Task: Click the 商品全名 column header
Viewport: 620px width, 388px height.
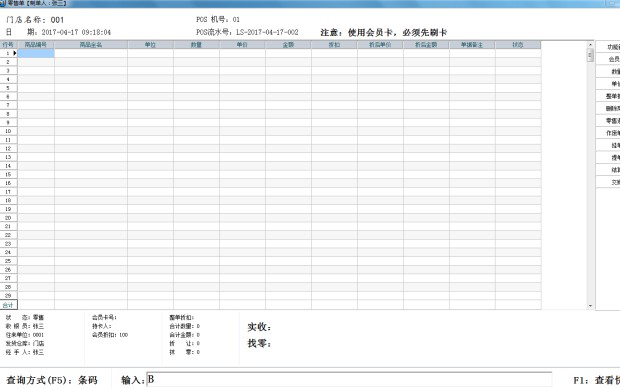Action: coord(91,45)
